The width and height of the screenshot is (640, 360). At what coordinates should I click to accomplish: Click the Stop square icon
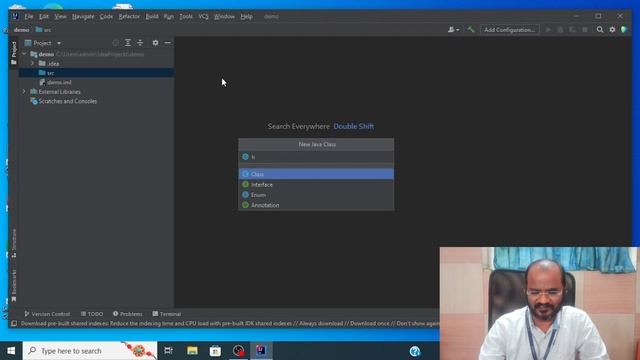pyautogui.click(x=584, y=30)
